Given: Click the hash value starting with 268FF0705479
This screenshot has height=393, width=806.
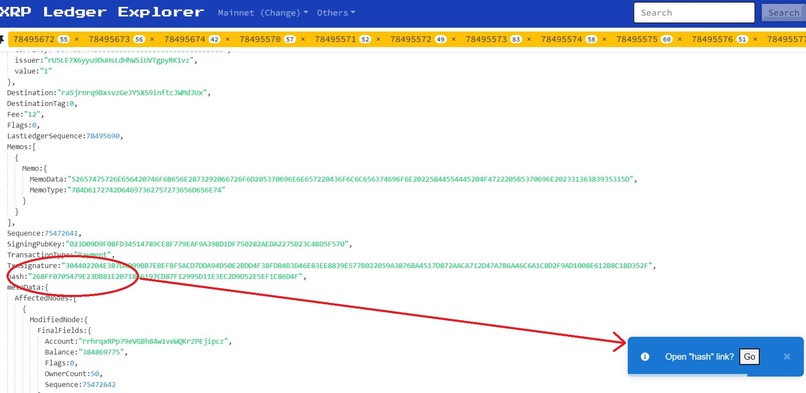Looking at the screenshot, I should 167,277.
